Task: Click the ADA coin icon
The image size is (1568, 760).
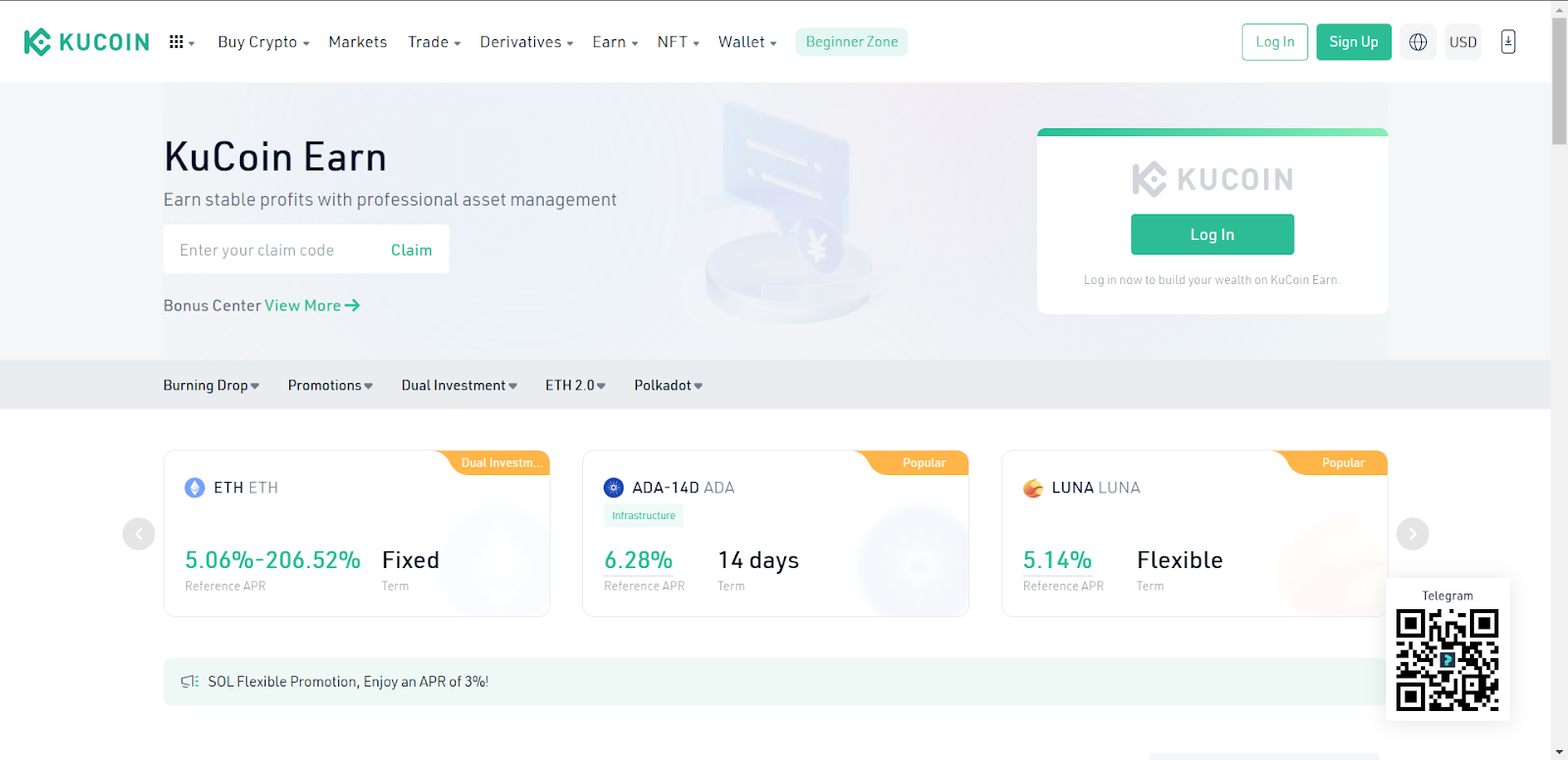Action: [613, 488]
